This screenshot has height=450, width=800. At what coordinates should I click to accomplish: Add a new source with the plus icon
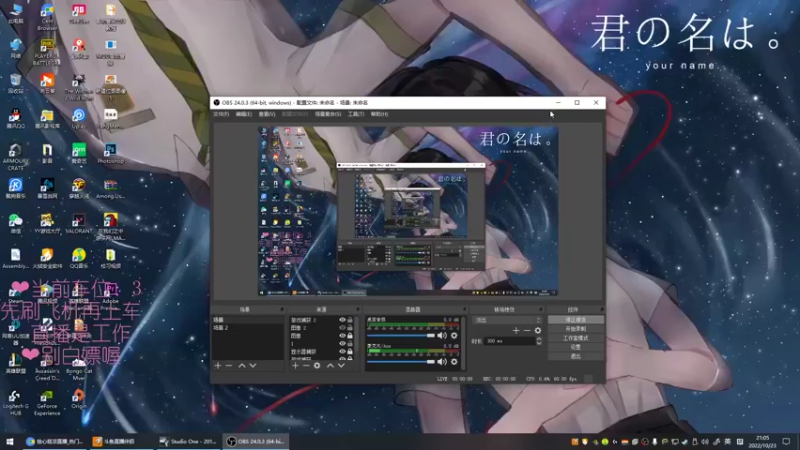pos(295,365)
